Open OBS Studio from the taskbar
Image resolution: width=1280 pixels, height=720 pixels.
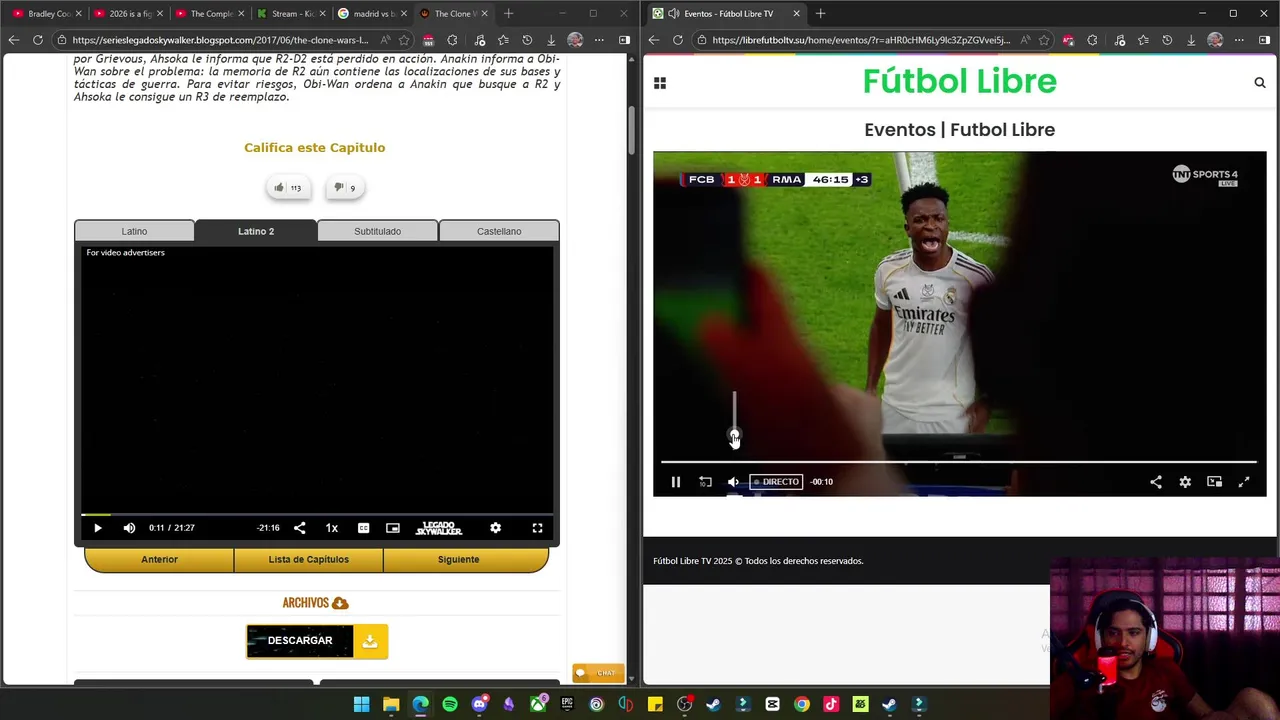pos(684,705)
